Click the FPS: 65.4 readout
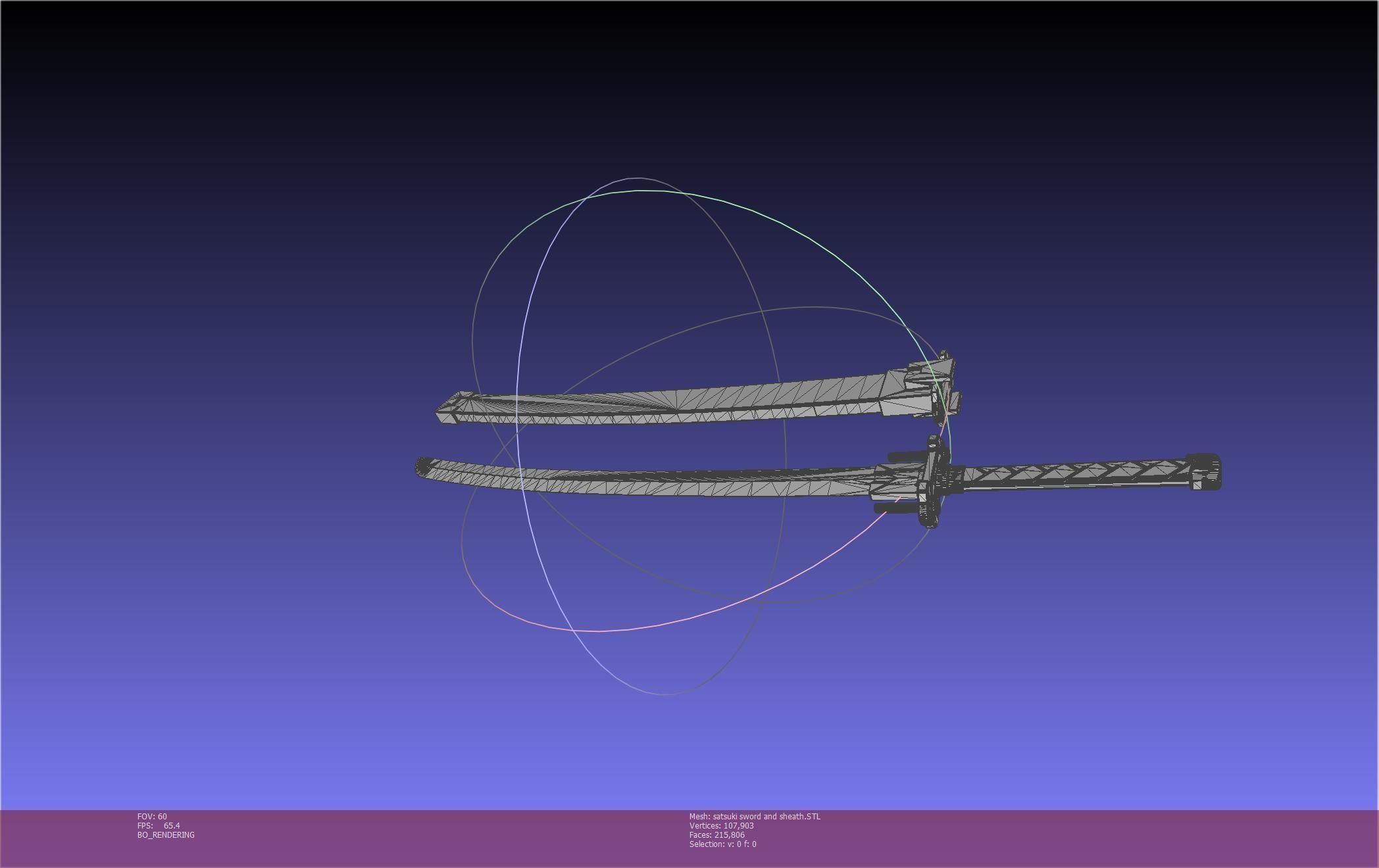Viewport: 1379px width, 868px height. [159, 826]
